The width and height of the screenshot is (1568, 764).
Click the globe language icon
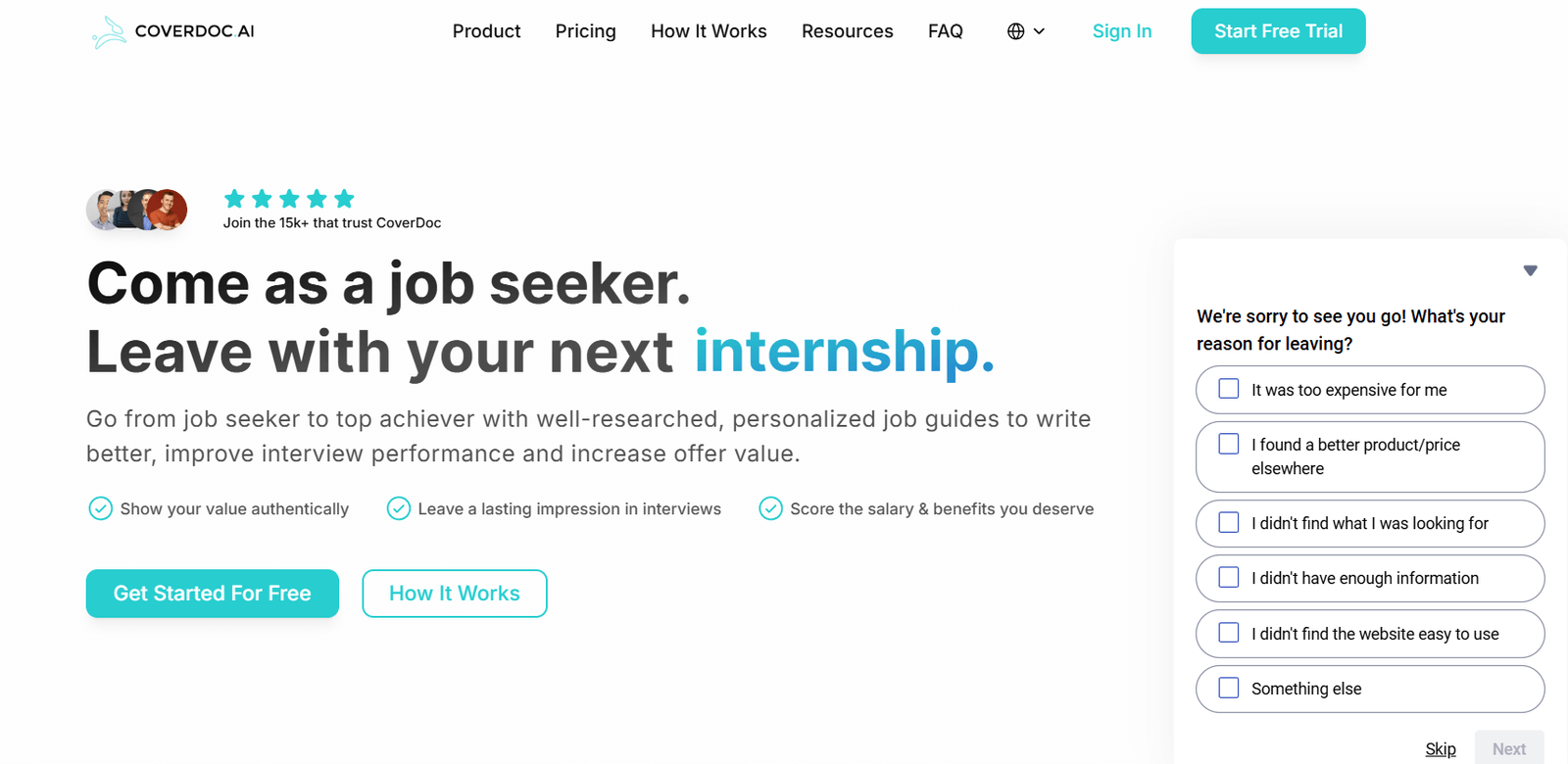pos(1016,31)
